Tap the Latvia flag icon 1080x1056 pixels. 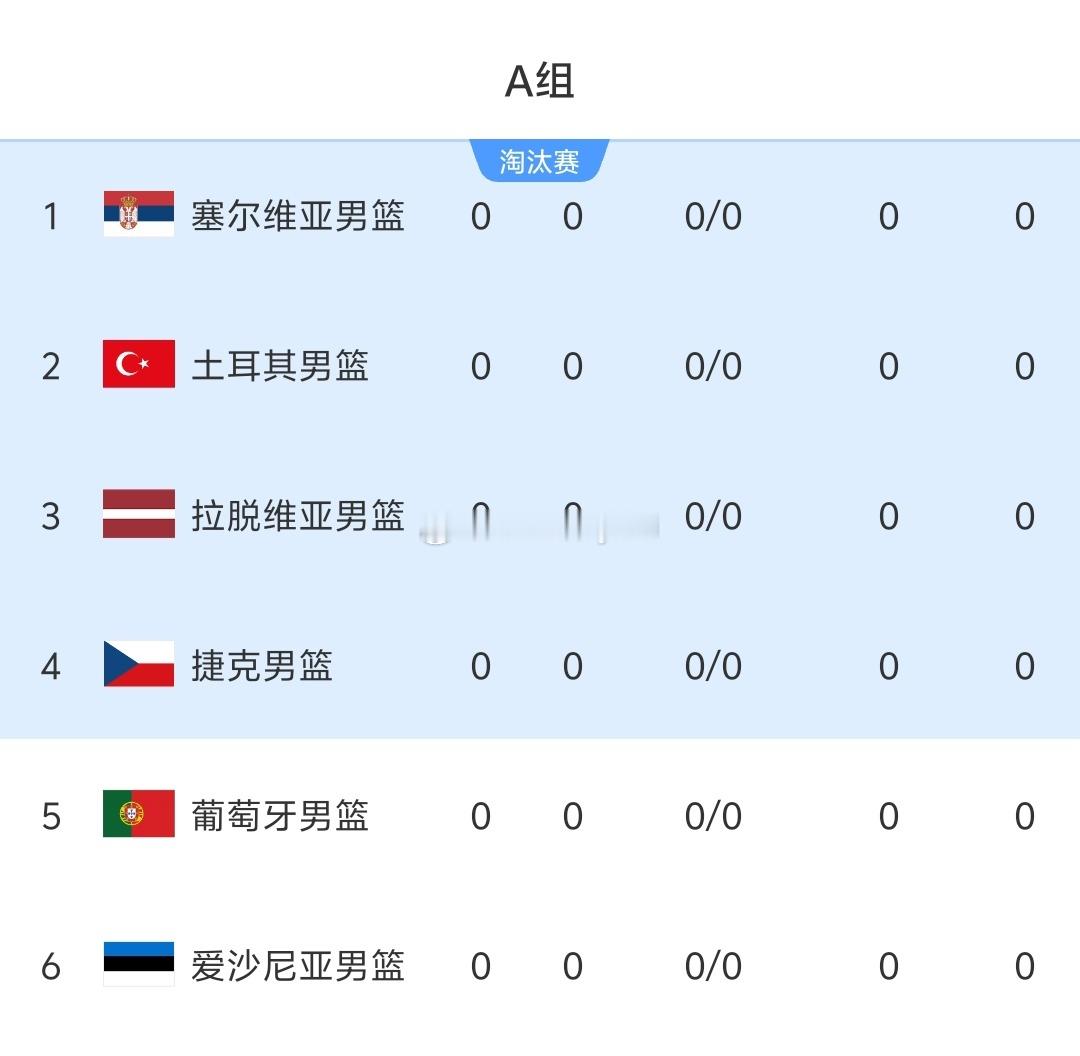[138, 514]
